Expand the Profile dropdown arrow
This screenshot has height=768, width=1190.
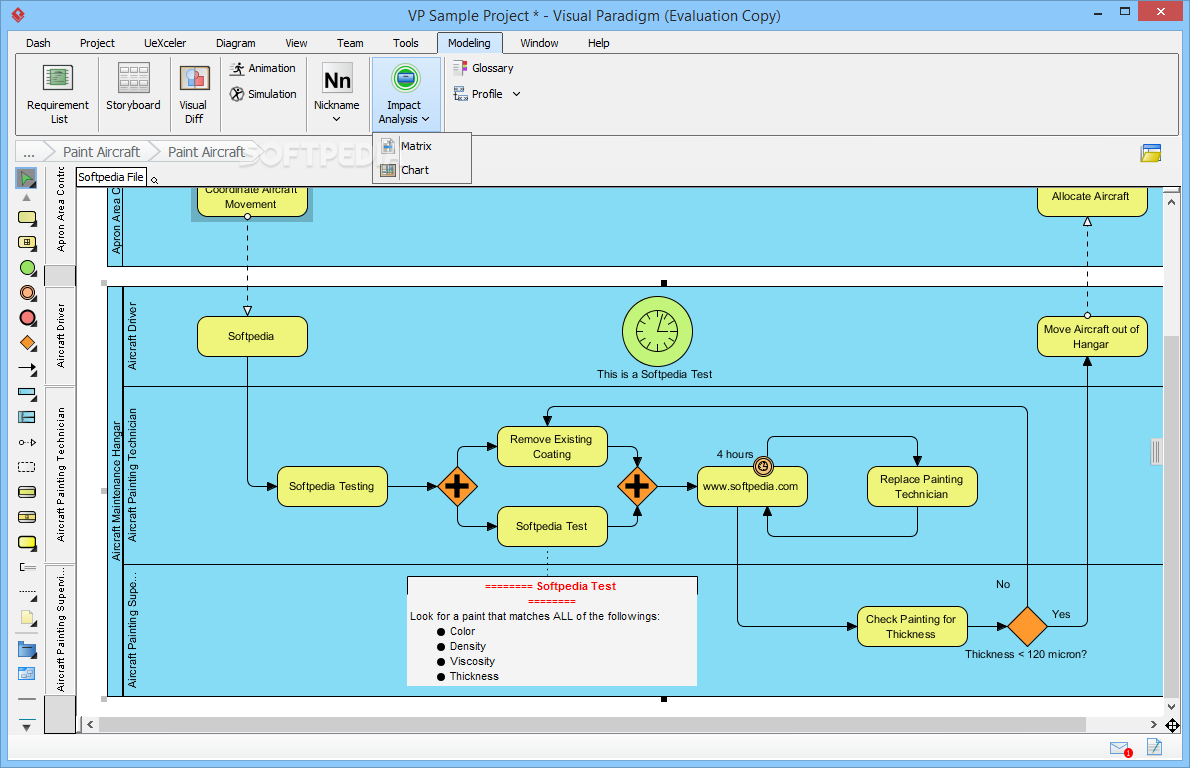pyautogui.click(x=517, y=94)
